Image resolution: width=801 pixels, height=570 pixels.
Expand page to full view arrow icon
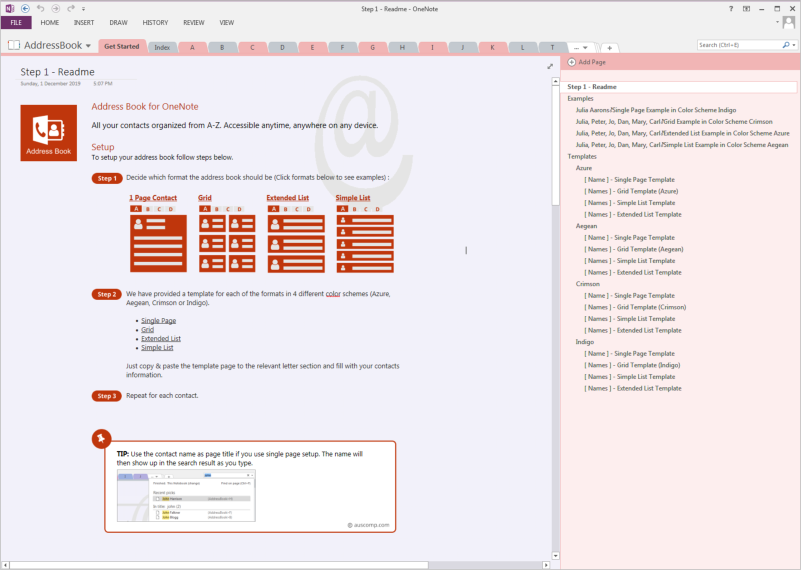tap(550, 66)
